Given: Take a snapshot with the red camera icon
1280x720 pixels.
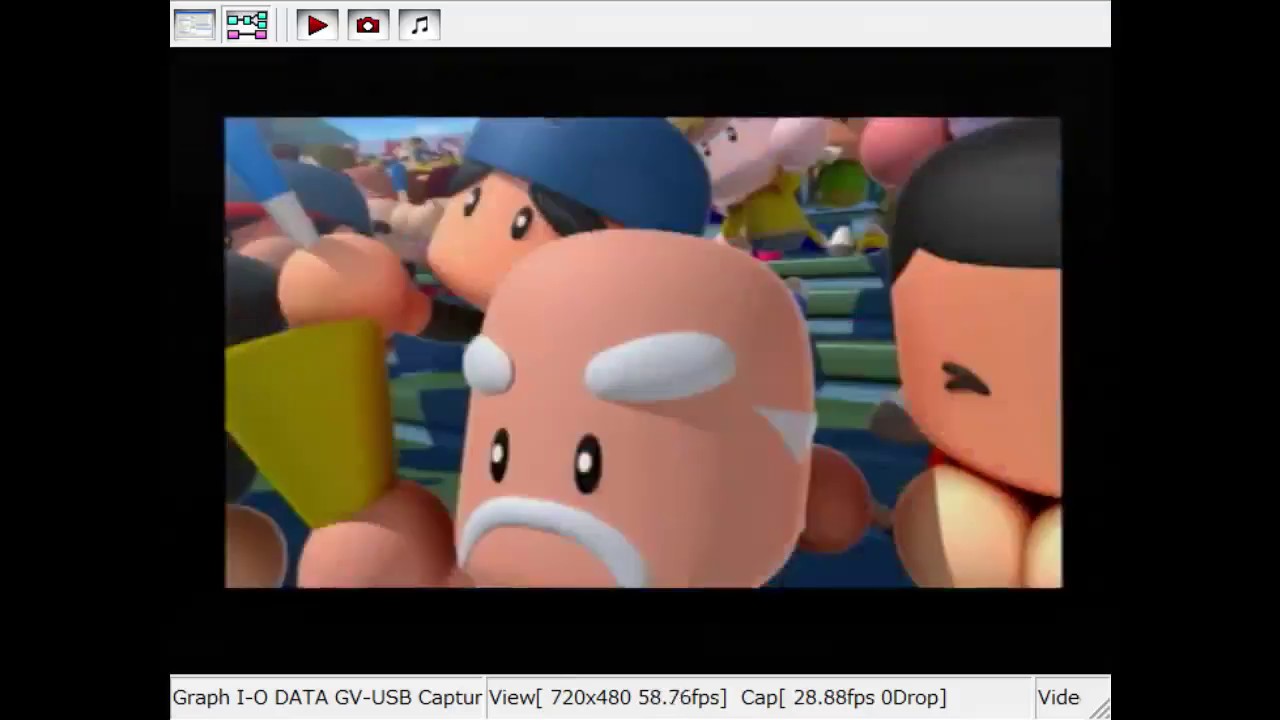Looking at the screenshot, I should click(x=368, y=25).
